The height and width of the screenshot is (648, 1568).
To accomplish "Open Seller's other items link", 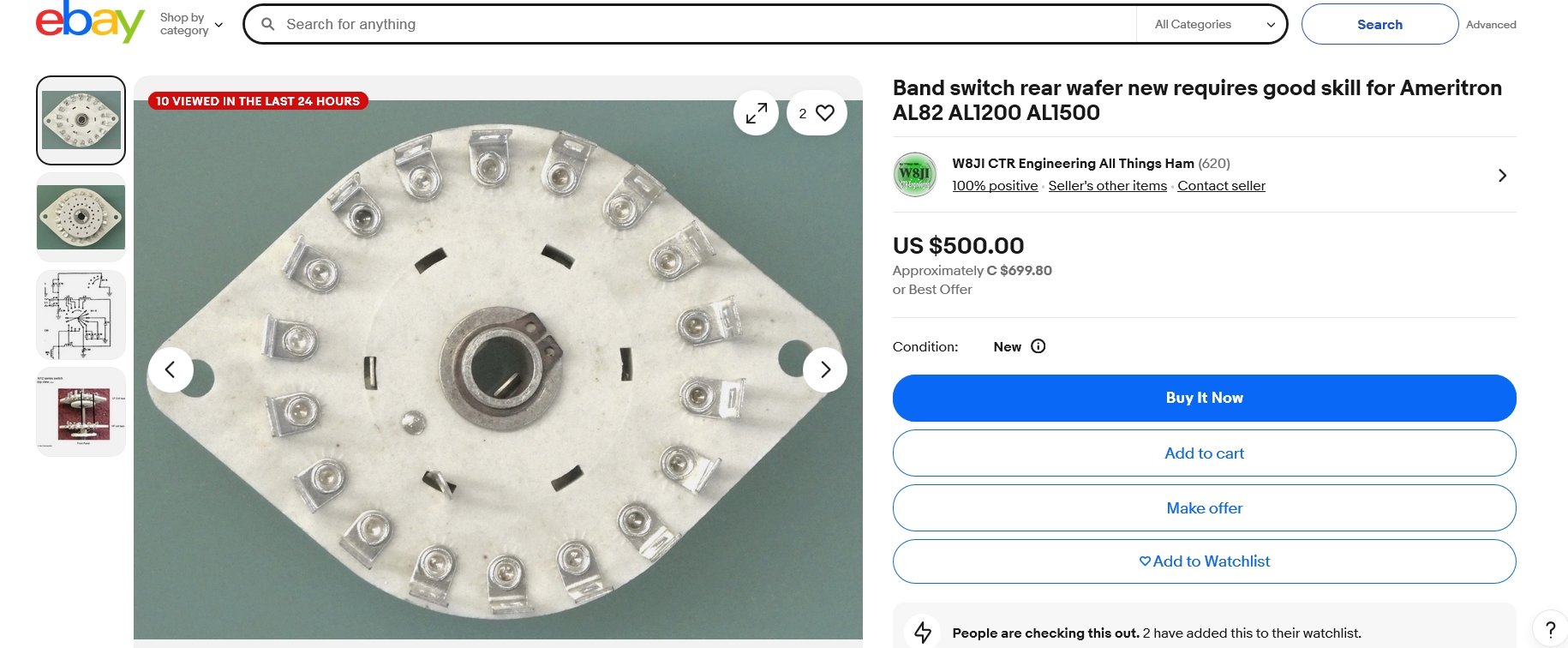I will [x=1107, y=186].
